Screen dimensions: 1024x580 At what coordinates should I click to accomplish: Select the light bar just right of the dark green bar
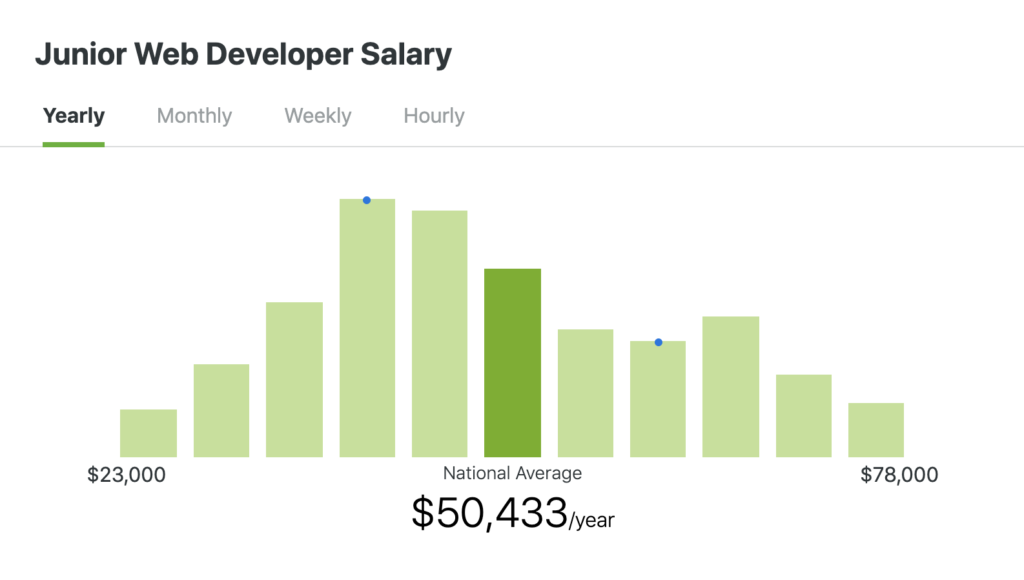[x=585, y=393]
